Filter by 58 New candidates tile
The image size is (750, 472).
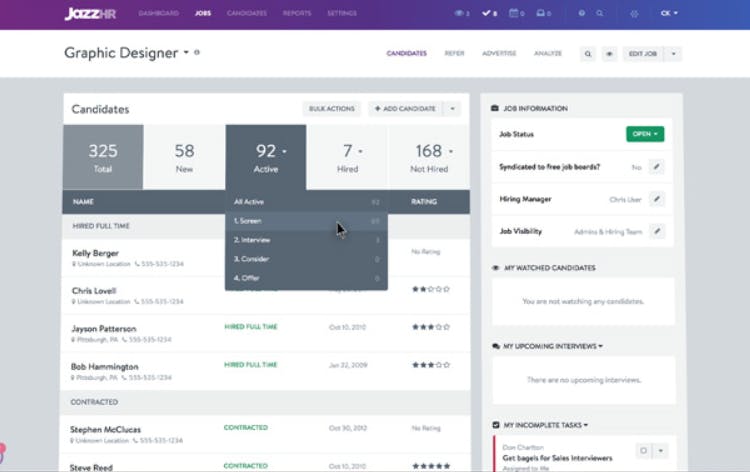pos(184,157)
